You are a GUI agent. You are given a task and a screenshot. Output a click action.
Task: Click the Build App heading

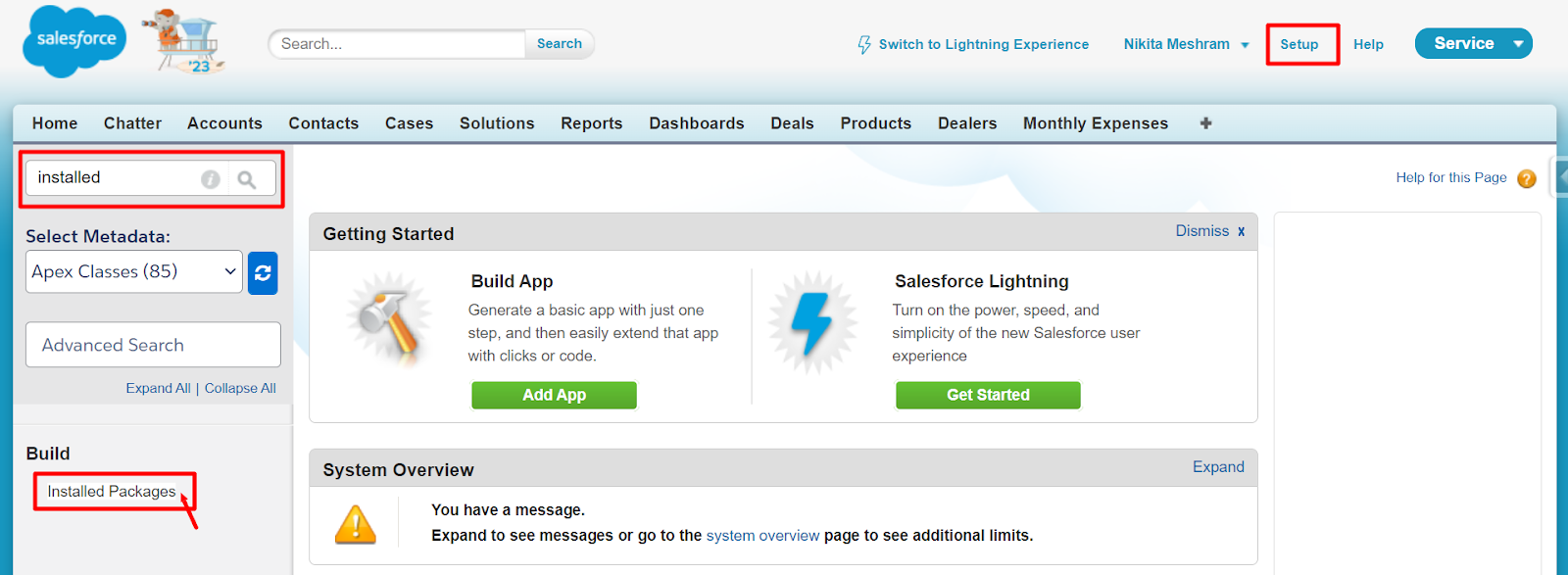[x=512, y=282]
